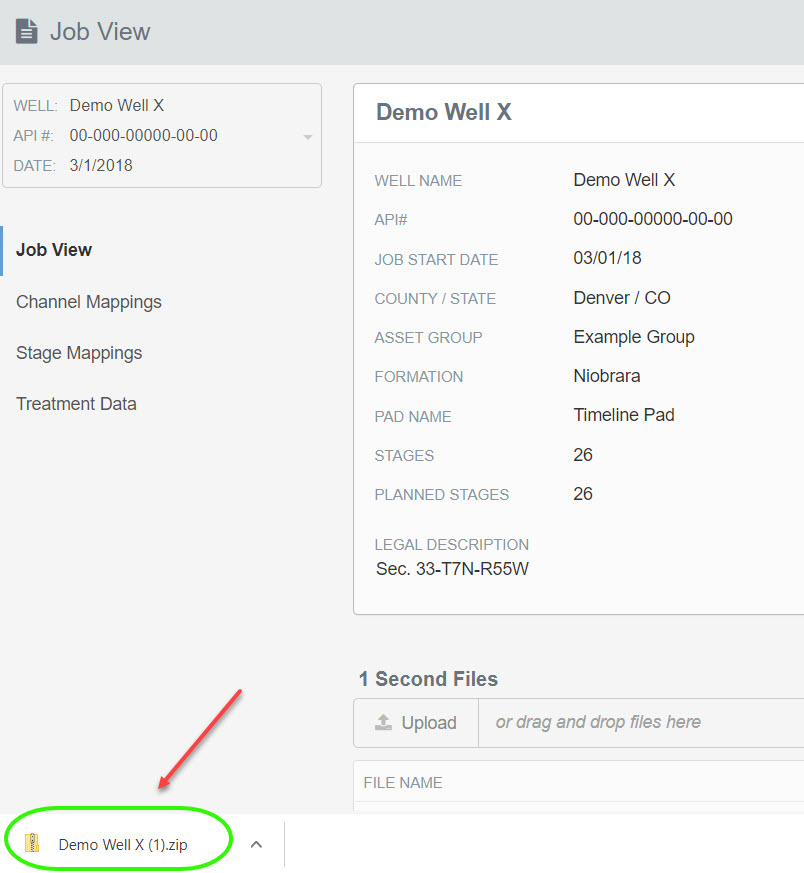Screen dimensions: 804x873
Task: Click the drag and drop files area
Action: 641,723
